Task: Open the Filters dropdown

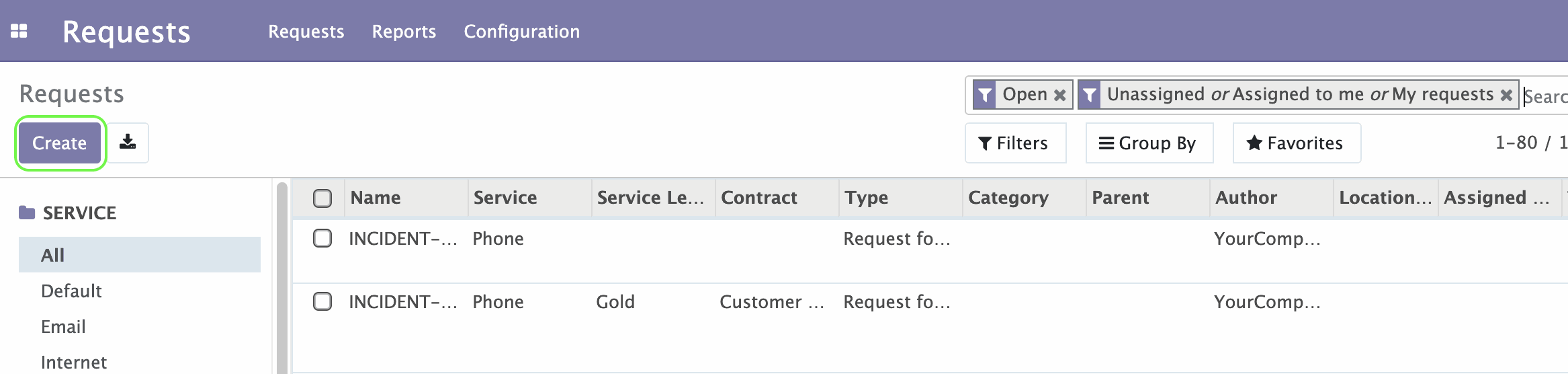Action: click(x=1015, y=143)
